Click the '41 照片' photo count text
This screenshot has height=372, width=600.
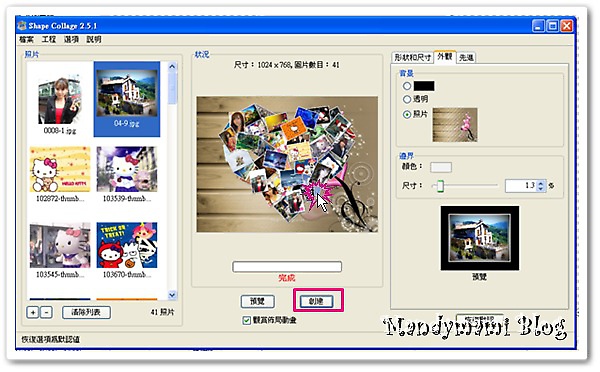(x=162, y=312)
